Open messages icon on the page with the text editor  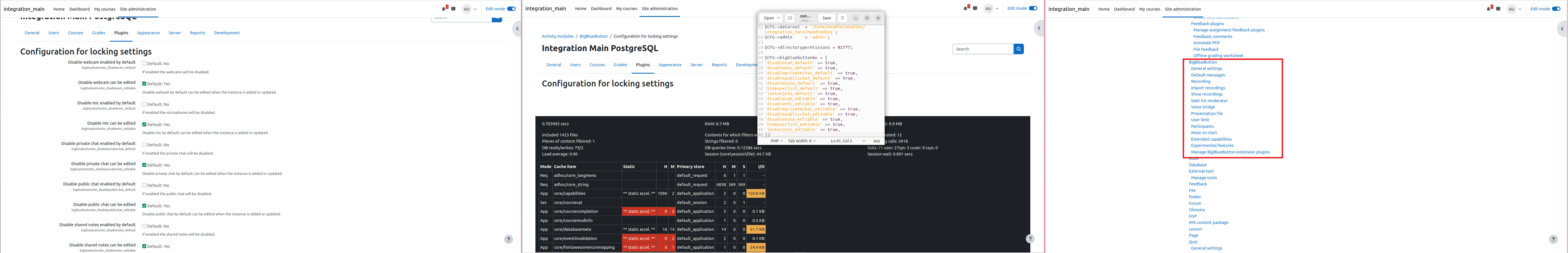coord(975,8)
